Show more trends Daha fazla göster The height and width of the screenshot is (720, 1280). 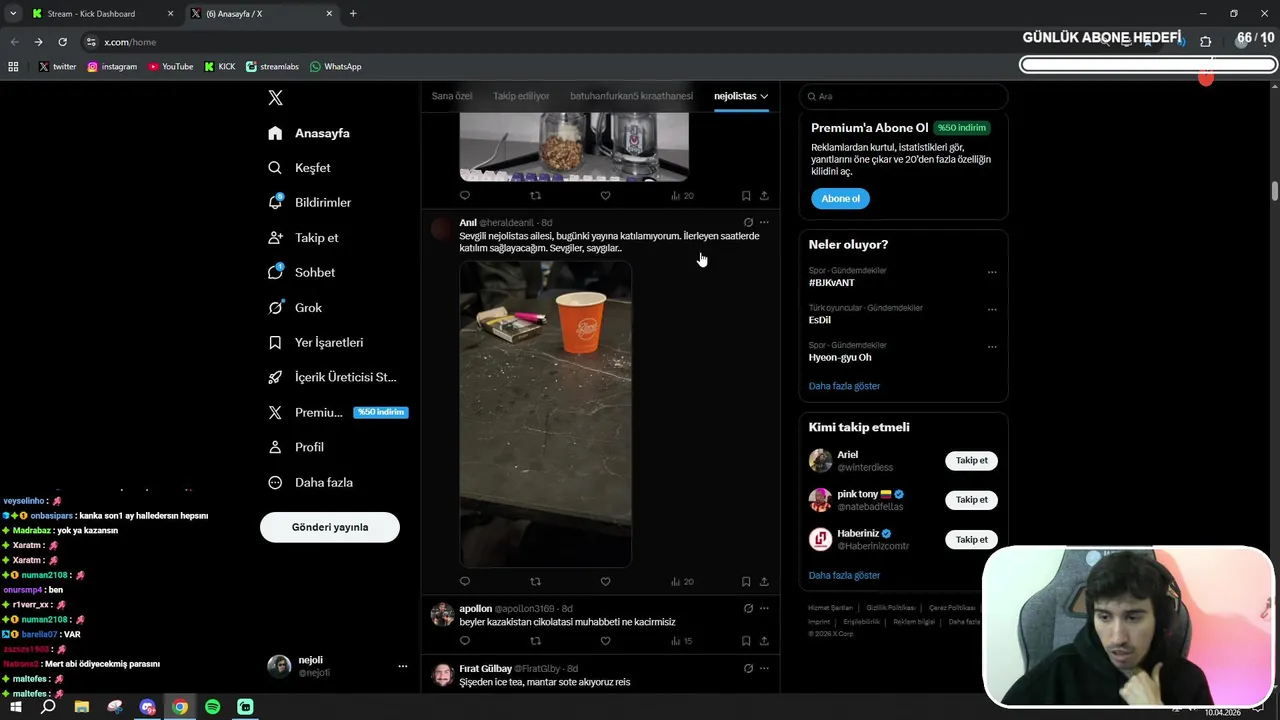tap(844, 386)
